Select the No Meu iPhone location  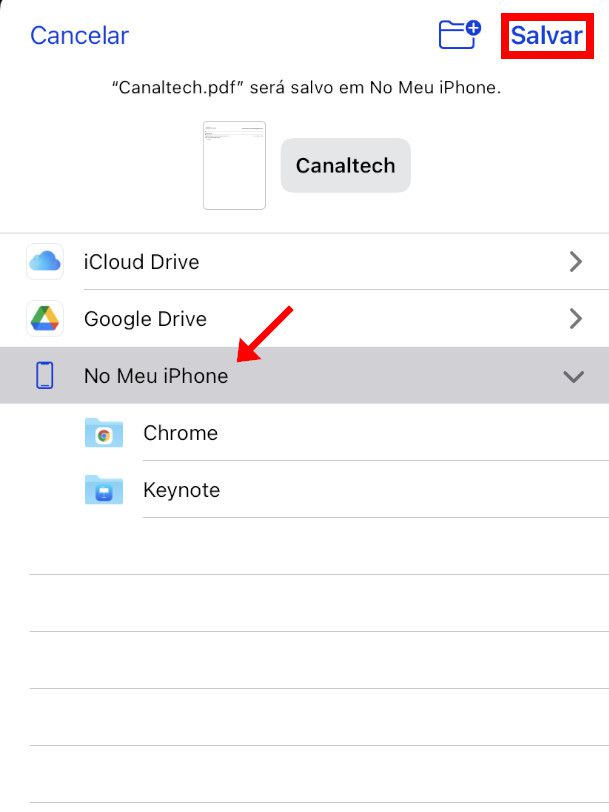click(304, 375)
